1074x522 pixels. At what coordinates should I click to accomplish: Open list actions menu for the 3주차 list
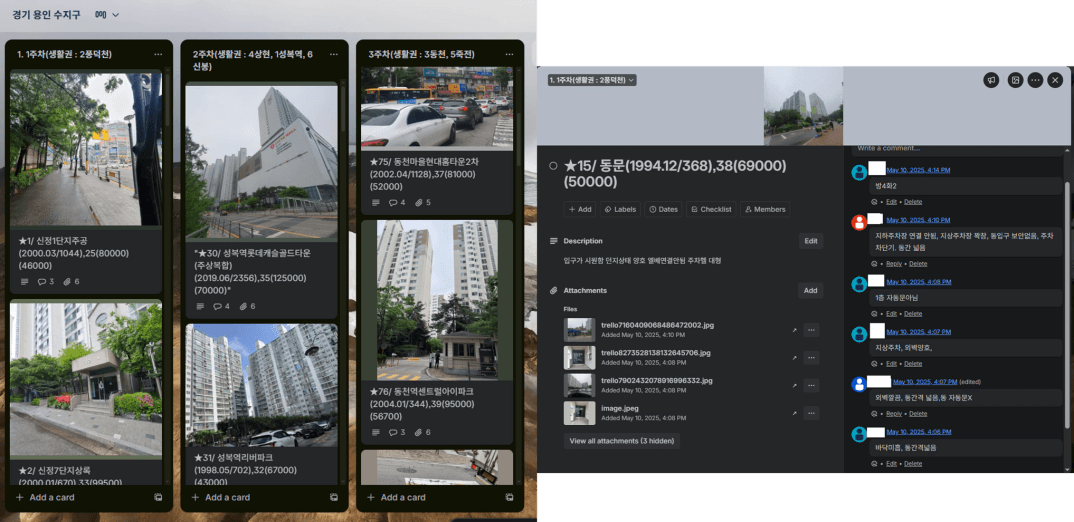coord(508,54)
